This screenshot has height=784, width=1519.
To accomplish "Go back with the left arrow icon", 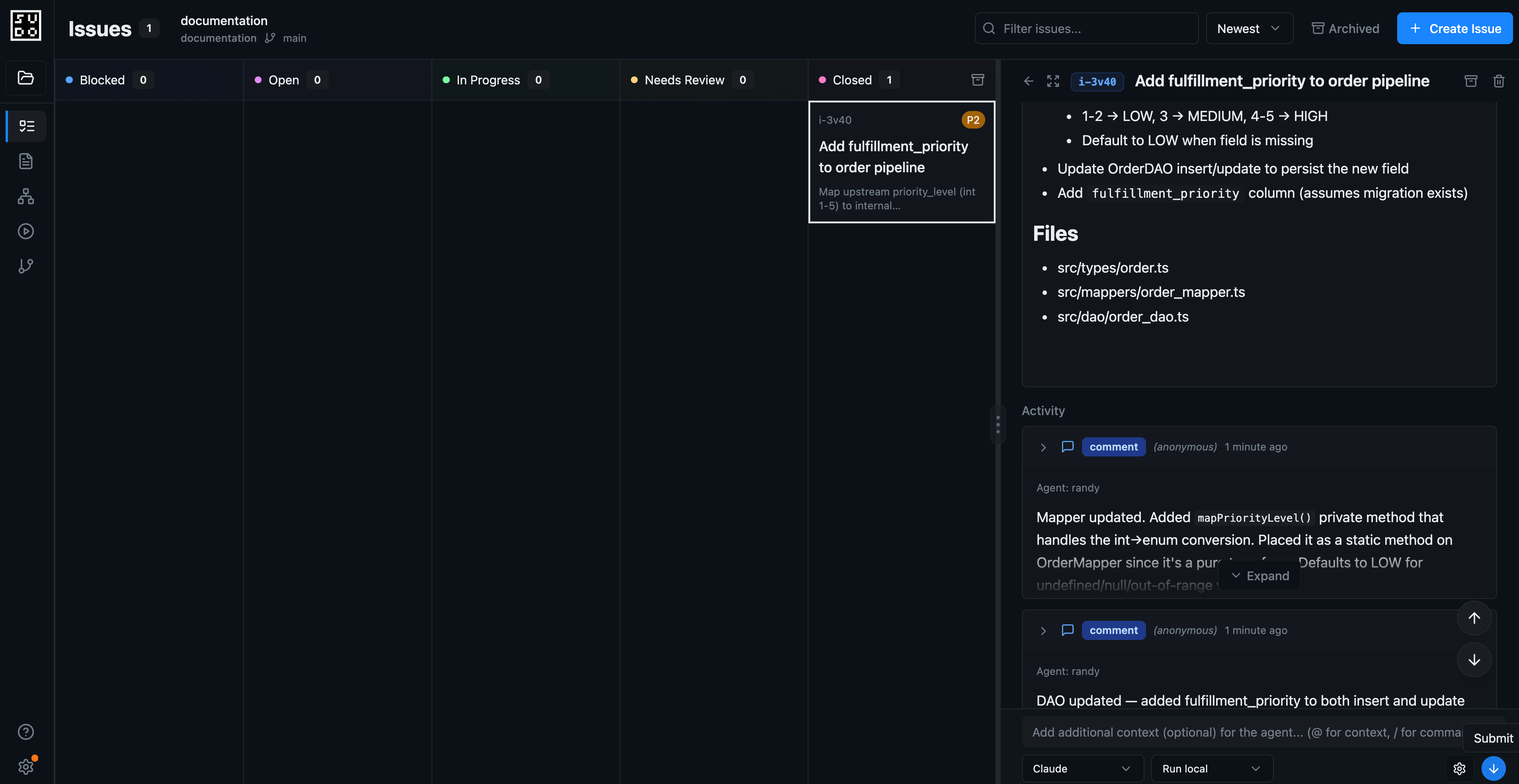I will pos(1029,81).
